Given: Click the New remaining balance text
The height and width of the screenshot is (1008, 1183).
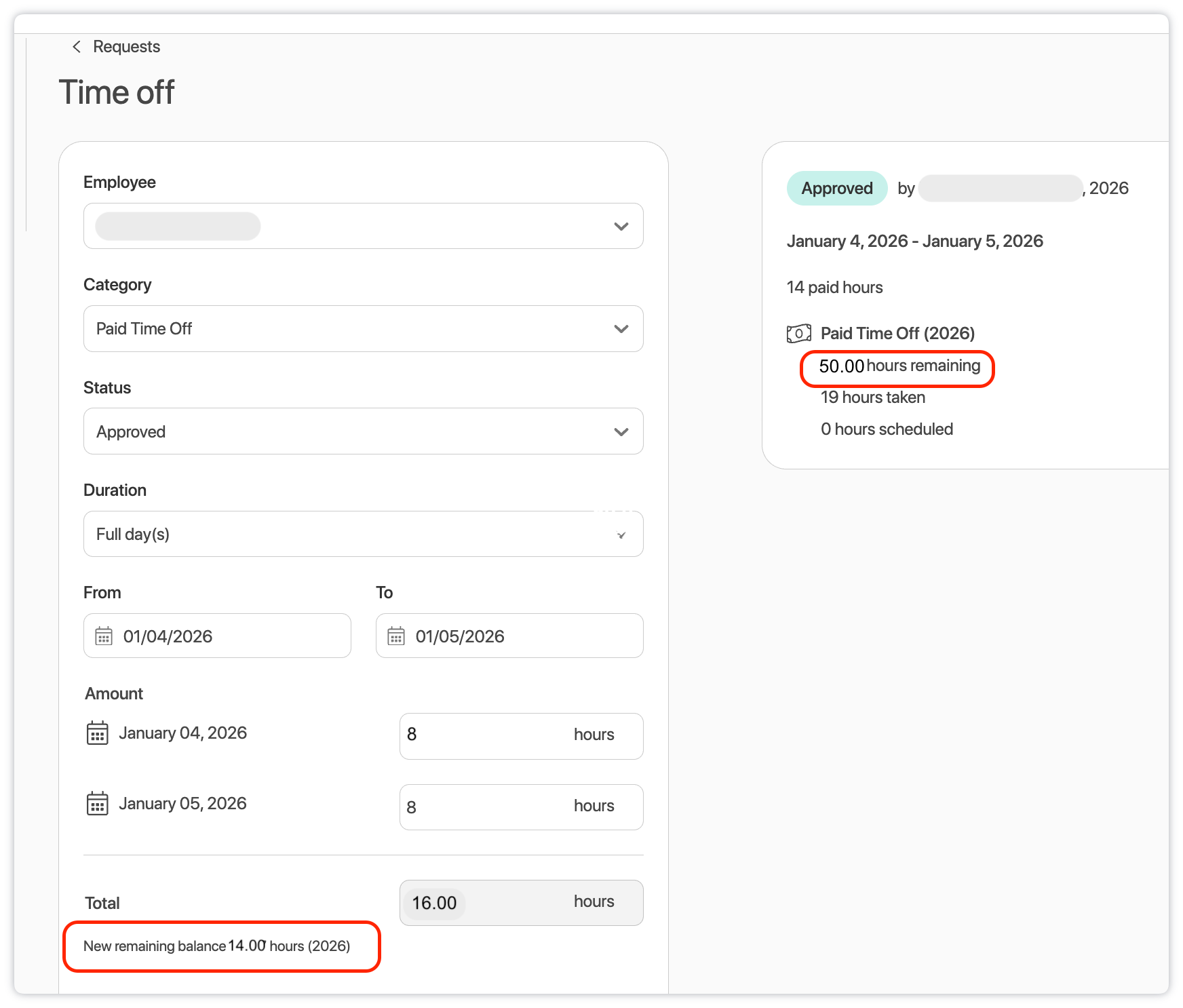Looking at the screenshot, I should (217, 946).
